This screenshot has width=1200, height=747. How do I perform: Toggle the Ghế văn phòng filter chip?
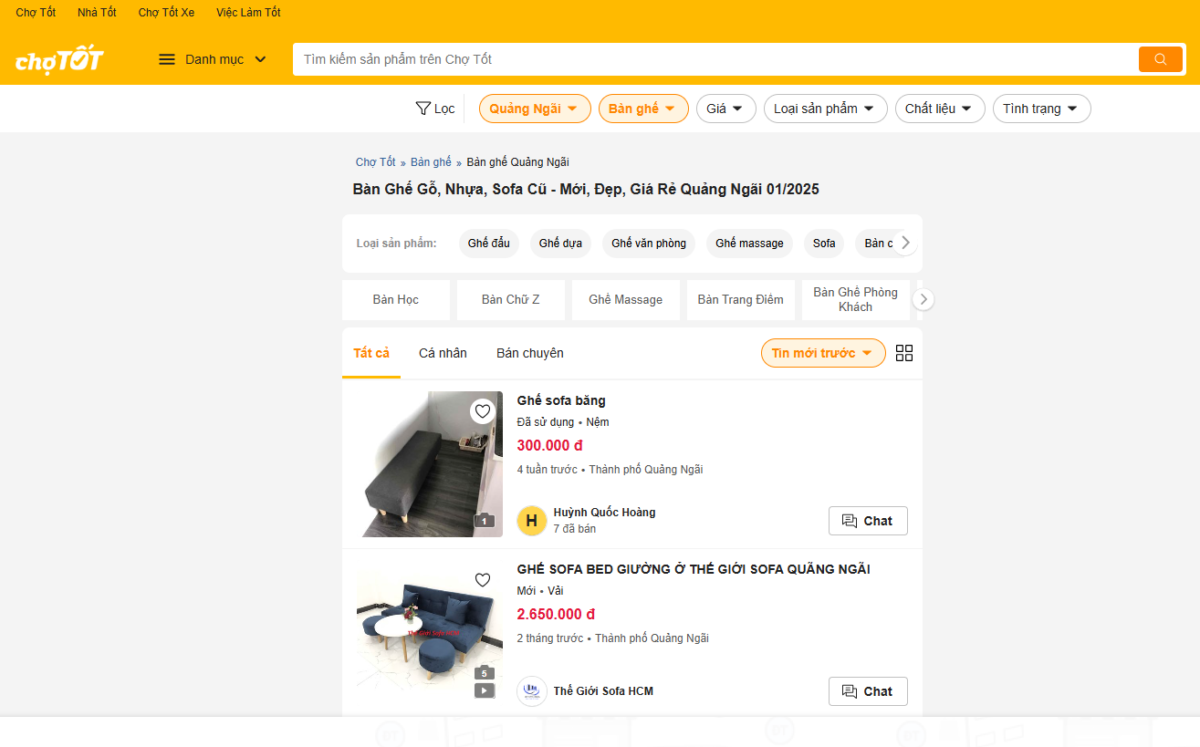[x=649, y=243]
